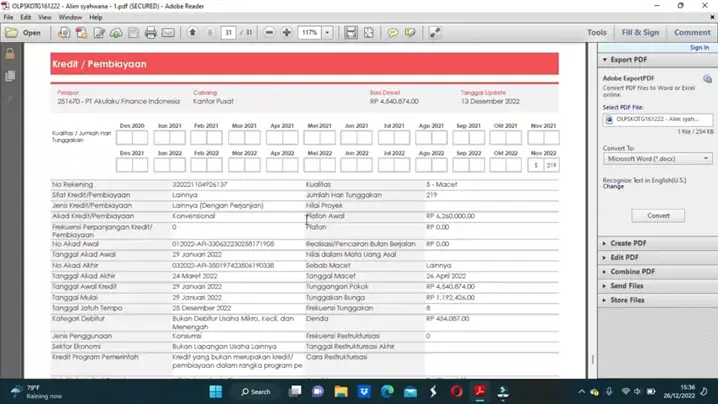718x404 pixels.
Task: Open the zoom percentage dropdown
Action: tap(327, 33)
